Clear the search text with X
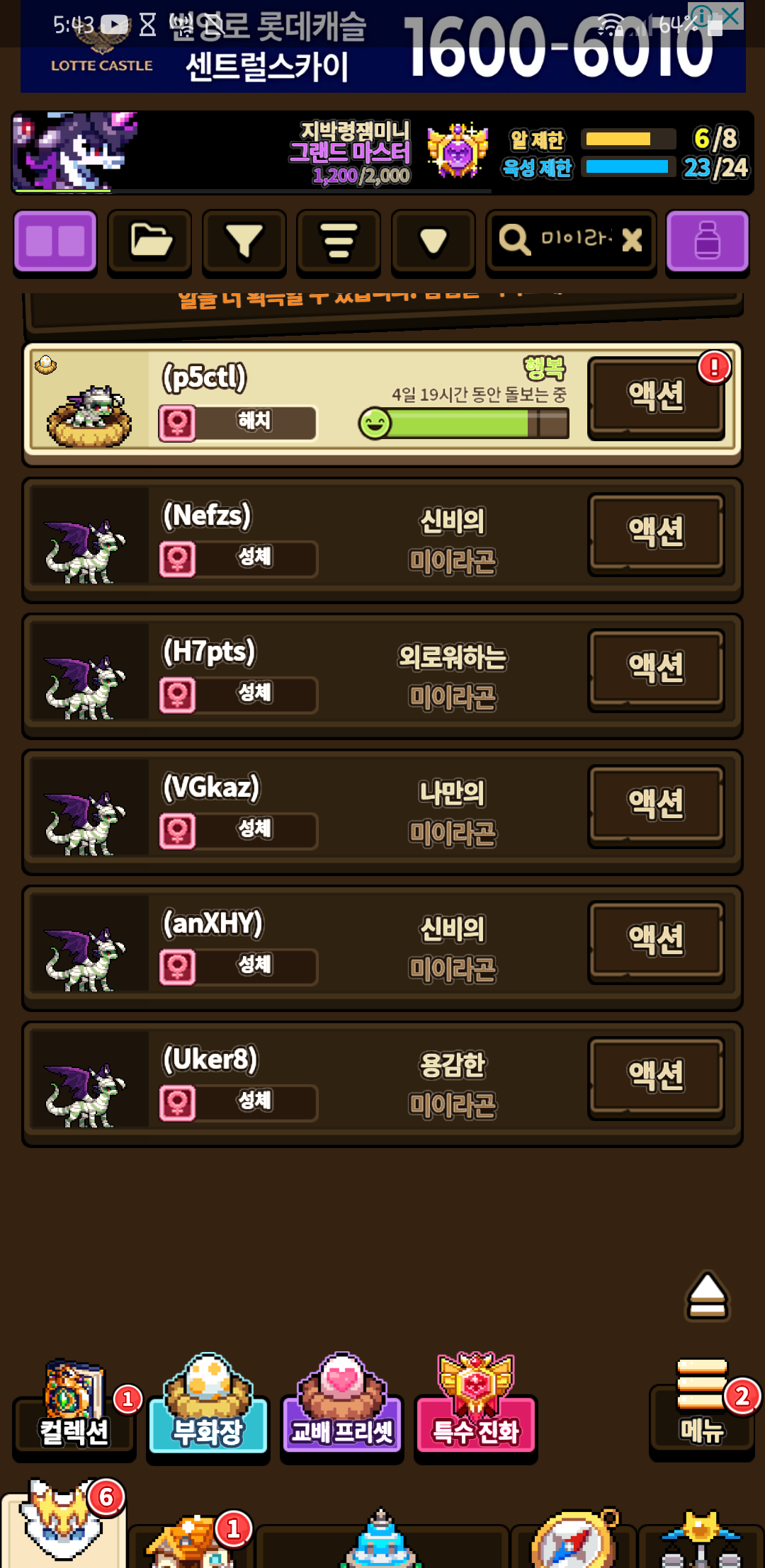Viewport: 765px width, 1568px height. point(632,240)
